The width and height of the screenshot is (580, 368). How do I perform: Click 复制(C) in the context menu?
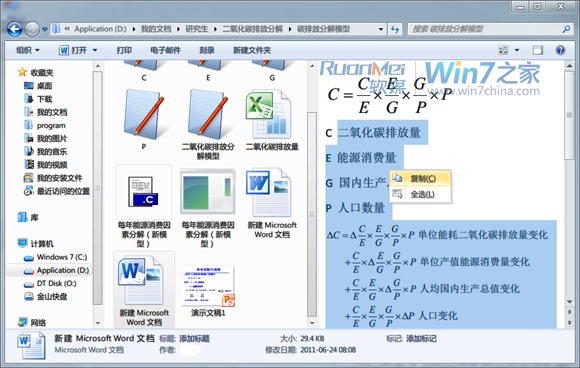[420, 179]
